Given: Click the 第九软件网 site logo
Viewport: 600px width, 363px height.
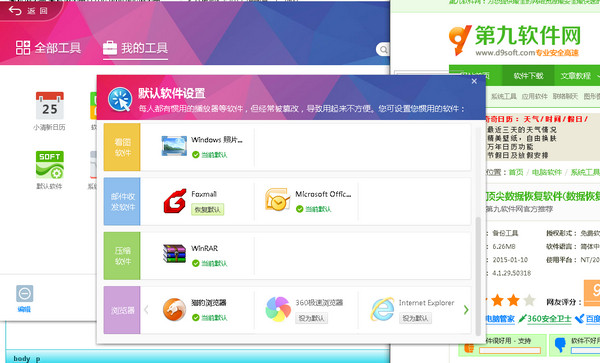Looking at the screenshot, I should 515,40.
